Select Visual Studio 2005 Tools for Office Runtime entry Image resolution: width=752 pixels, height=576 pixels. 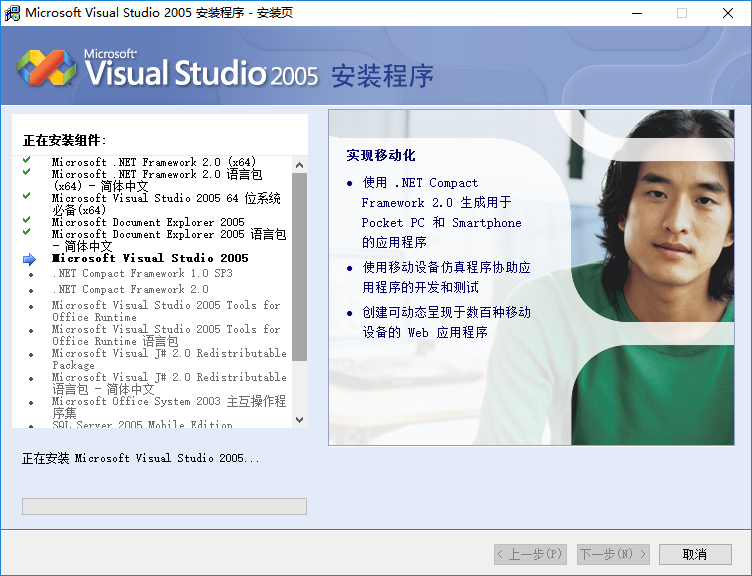(166, 311)
